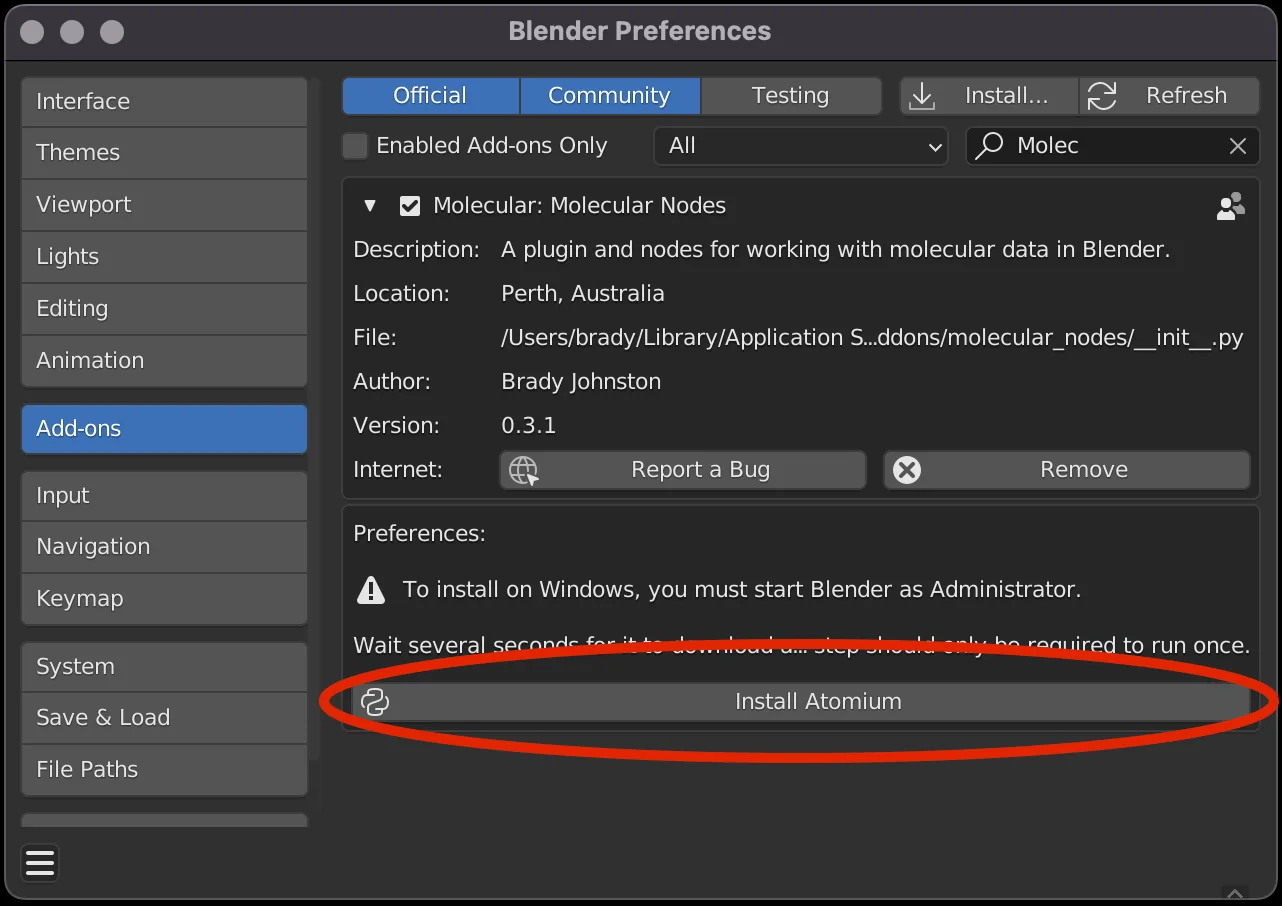Click the magnifier icon in search field
The width and height of the screenshot is (1282, 906).
click(x=989, y=146)
